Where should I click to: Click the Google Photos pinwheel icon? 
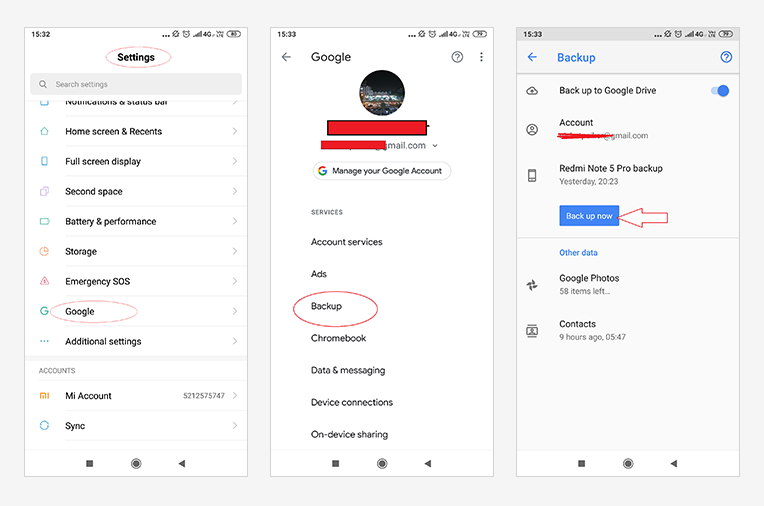532,285
